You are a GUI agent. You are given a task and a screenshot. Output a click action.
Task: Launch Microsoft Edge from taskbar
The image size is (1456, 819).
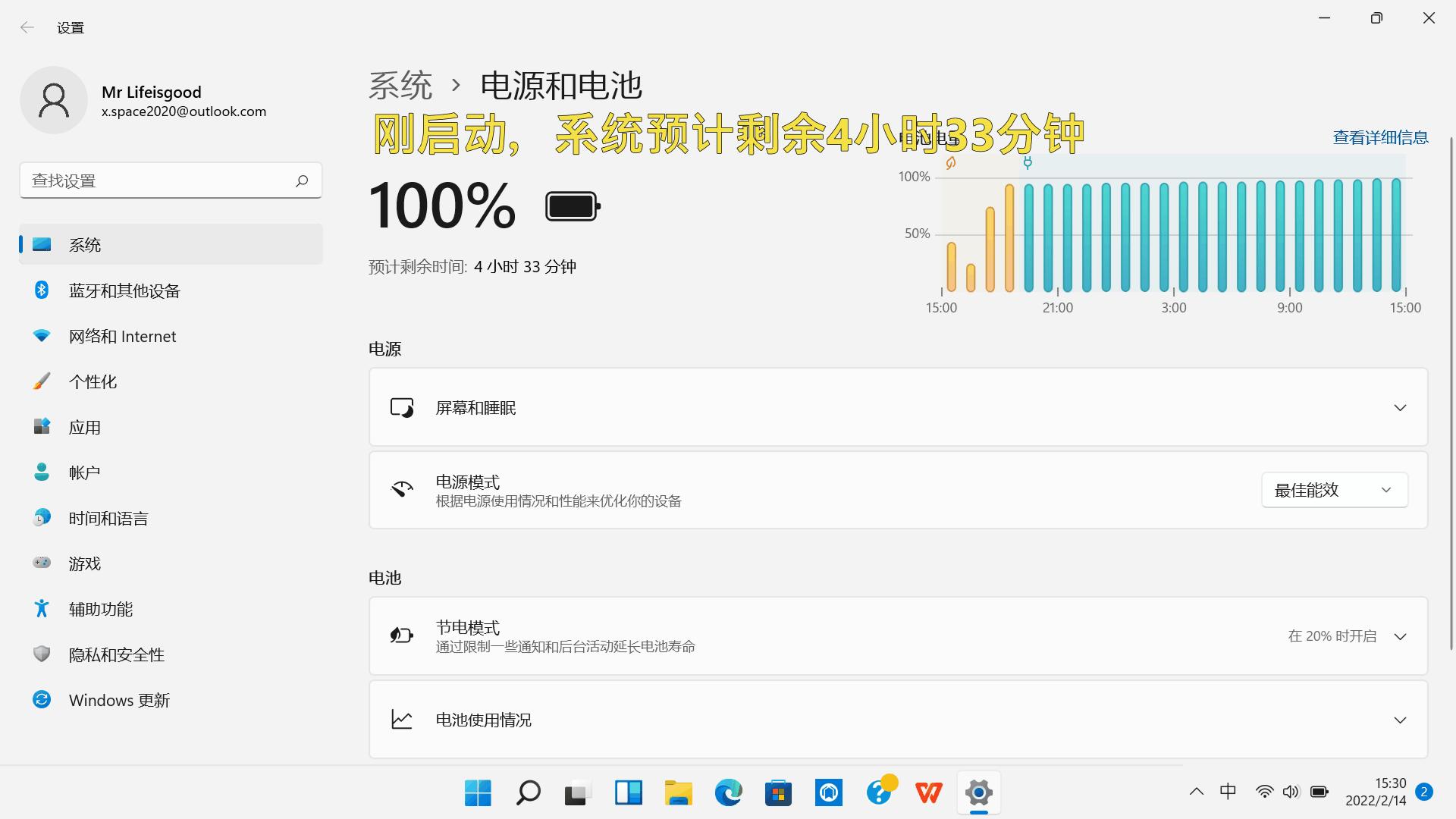[728, 792]
